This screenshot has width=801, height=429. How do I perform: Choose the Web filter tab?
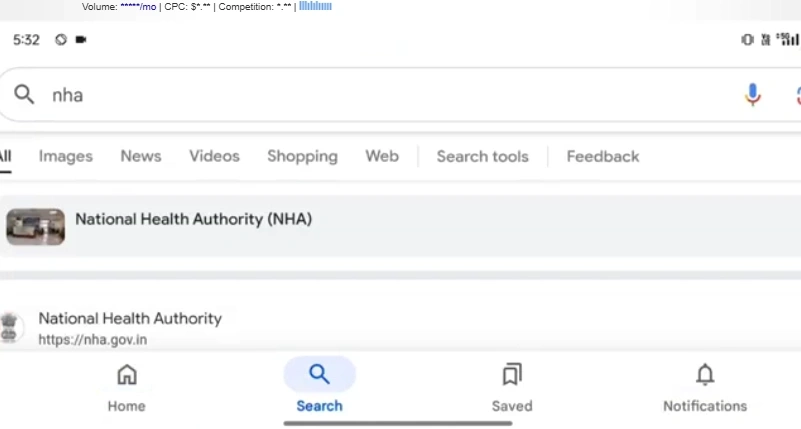pyautogui.click(x=382, y=156)
